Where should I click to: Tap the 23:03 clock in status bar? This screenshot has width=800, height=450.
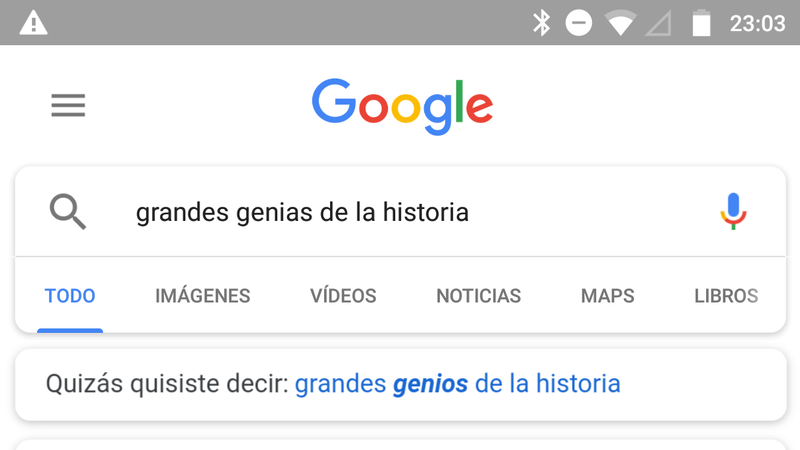tap(757, 23)
